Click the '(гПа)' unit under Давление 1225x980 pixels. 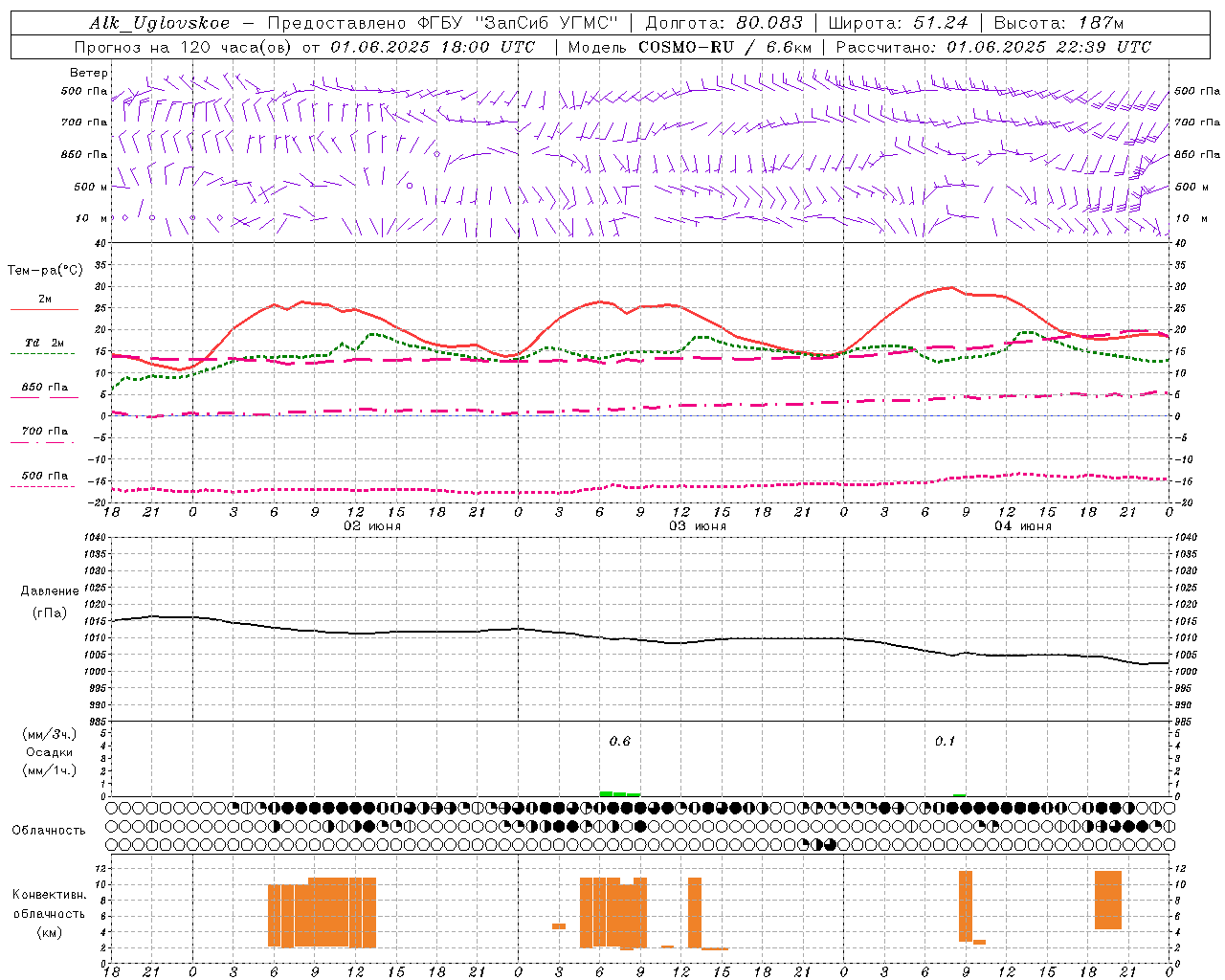(x=50, y=613)
